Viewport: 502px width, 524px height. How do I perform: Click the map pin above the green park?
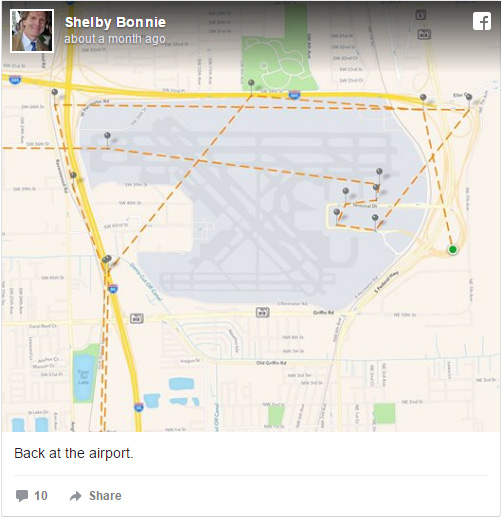pyautogui.click(x=251, y=83)
